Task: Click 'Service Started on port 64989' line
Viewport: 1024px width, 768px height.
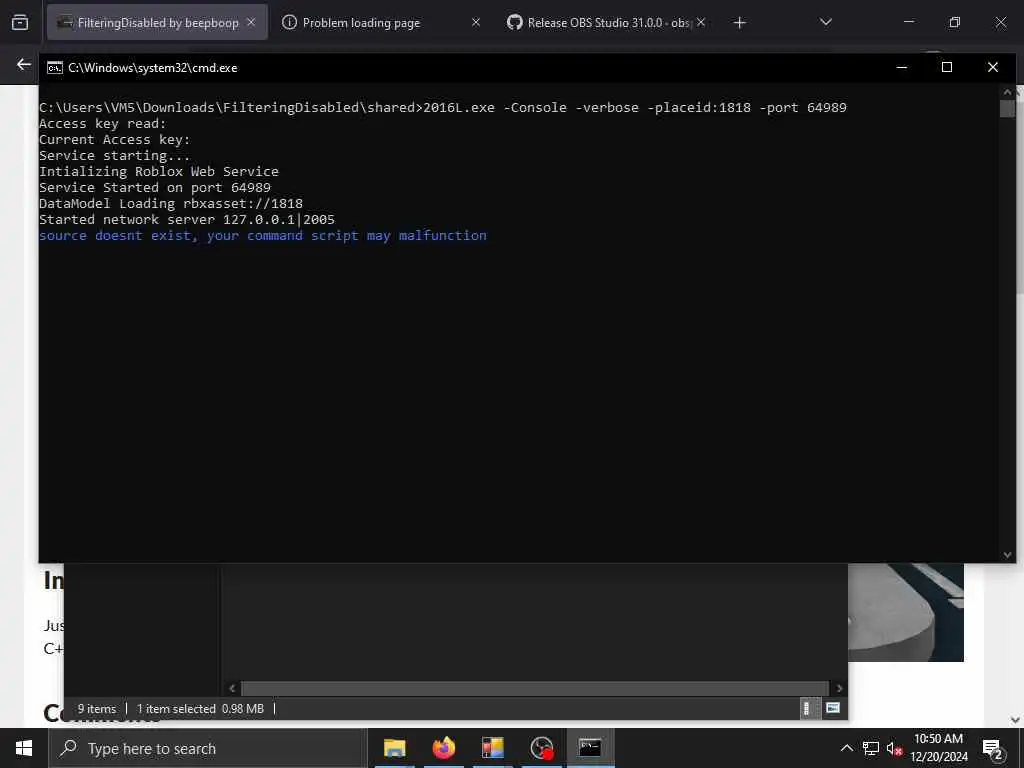Action: pos(155,187)
